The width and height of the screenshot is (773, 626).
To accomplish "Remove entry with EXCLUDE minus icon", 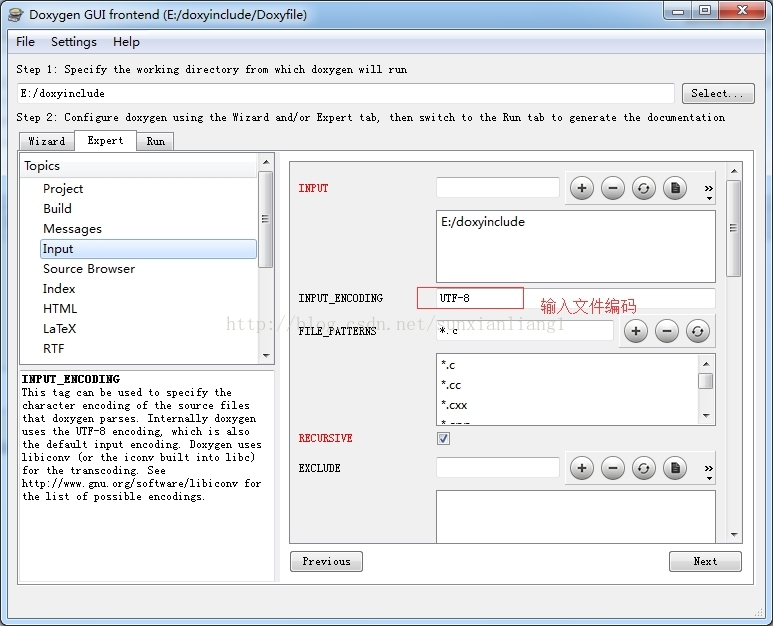I will point(613,468).
